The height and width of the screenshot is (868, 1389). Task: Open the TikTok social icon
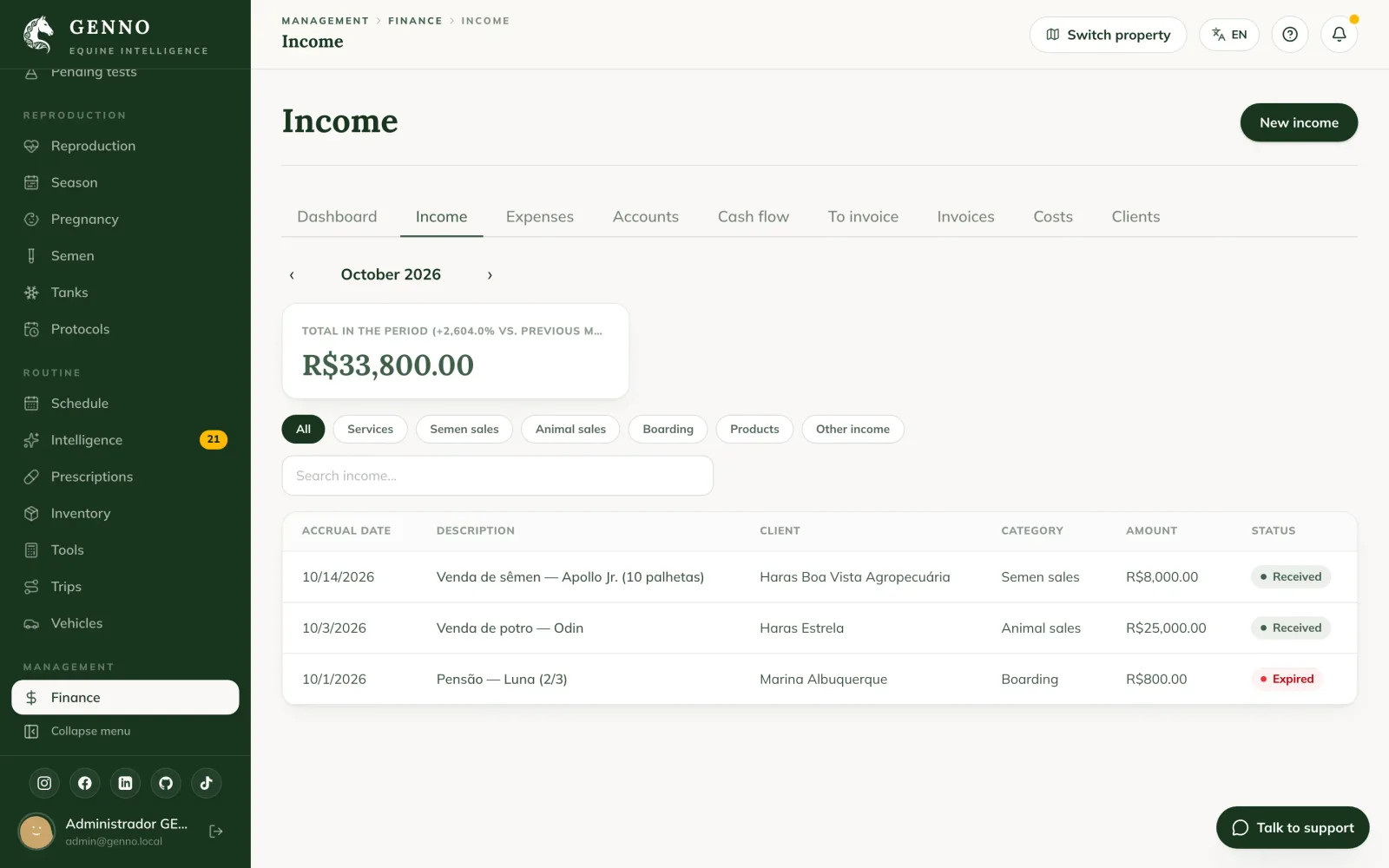[x=207, y=783]
